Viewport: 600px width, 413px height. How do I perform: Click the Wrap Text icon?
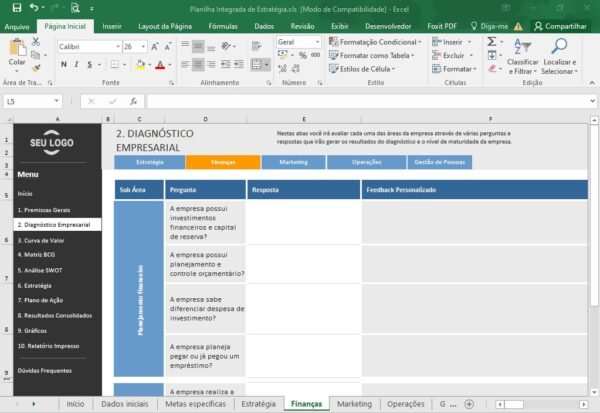[x=256, y=46]
